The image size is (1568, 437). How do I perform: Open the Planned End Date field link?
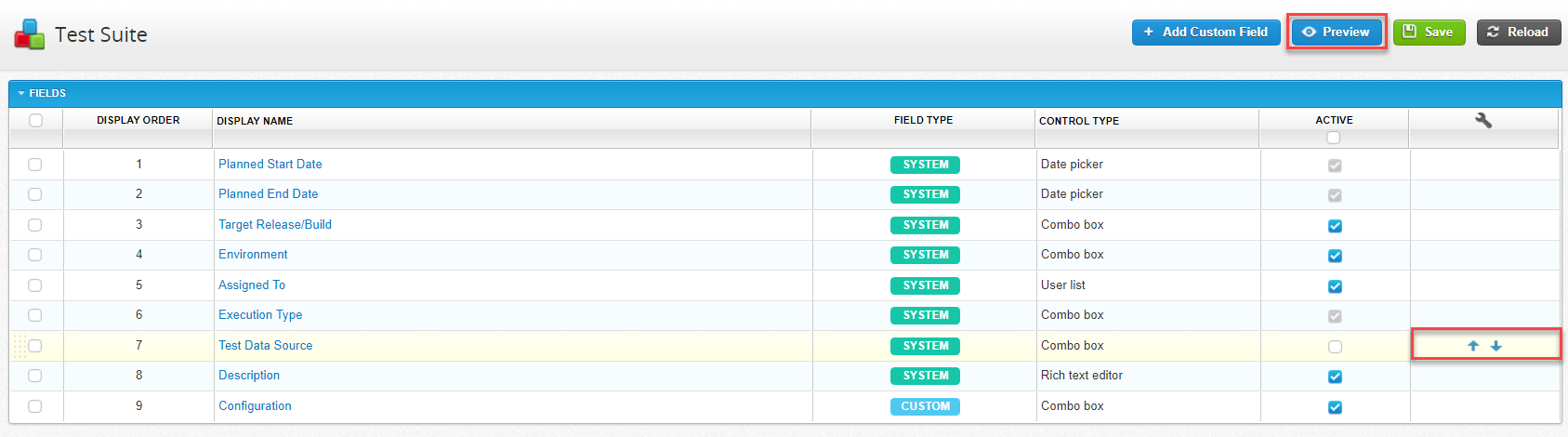pos(269,194)
